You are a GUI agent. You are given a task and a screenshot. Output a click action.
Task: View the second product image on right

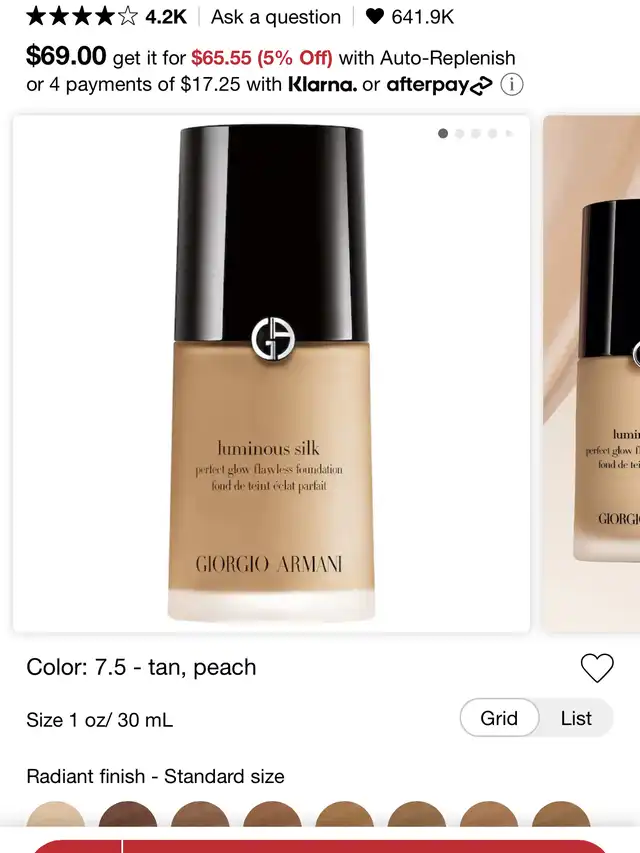pos(592,374)
